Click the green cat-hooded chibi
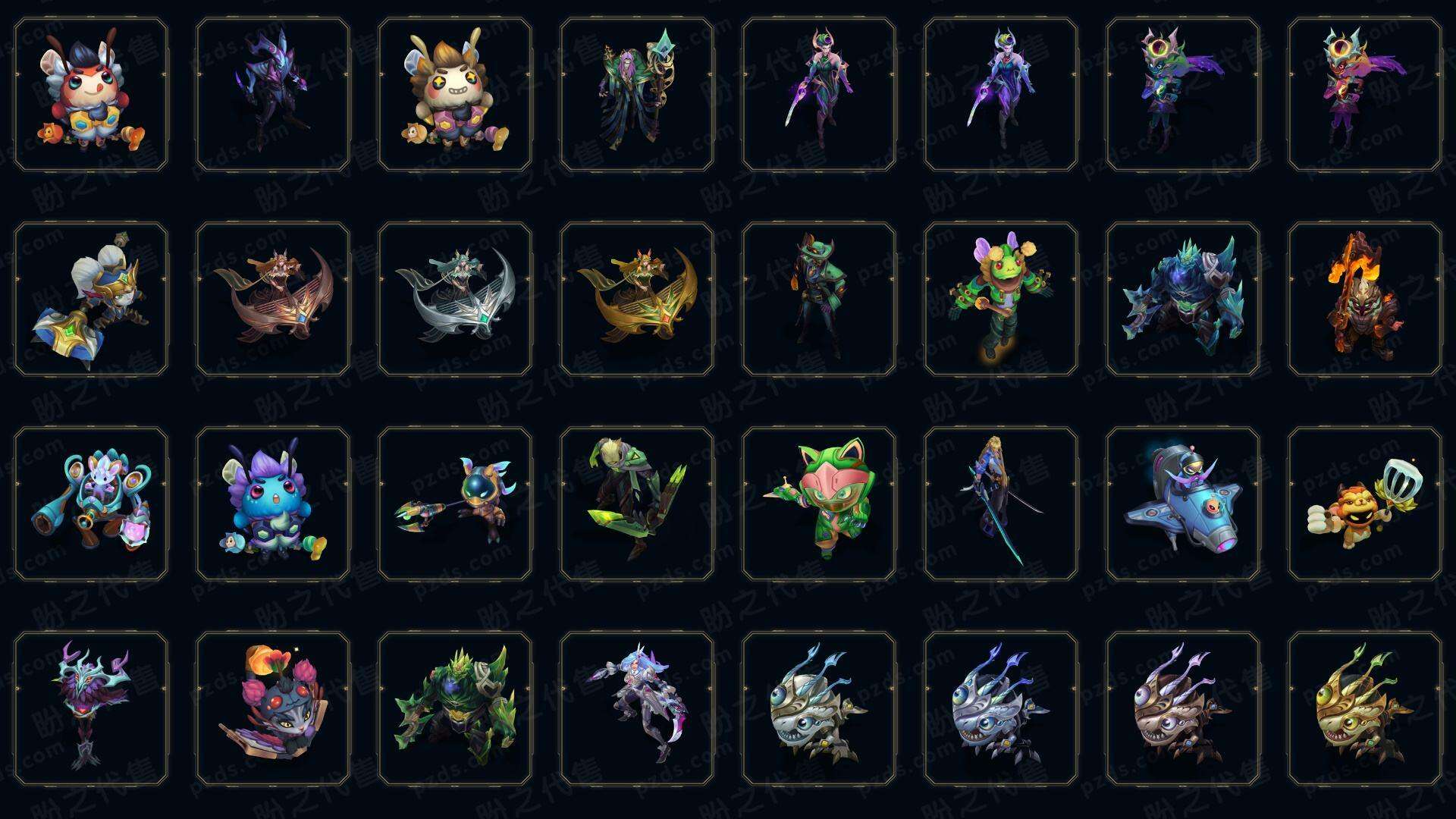The height and width of the screenshot is (819, 1456). pyautogui.click(x=819, y=504)
